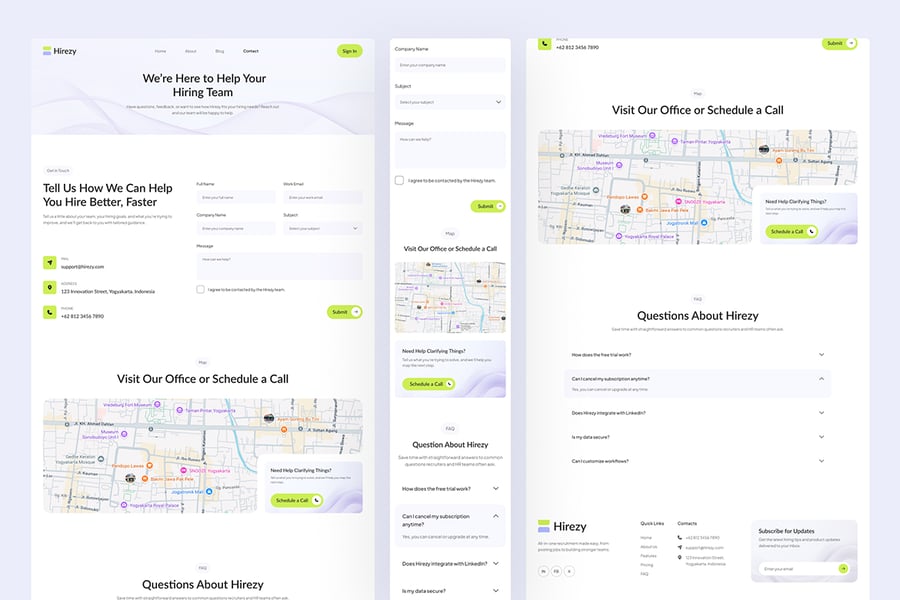The height and width of the screenshot is (600, 900).
Task: Click the green phone icon beside +62 number
Action: point(50,312)
